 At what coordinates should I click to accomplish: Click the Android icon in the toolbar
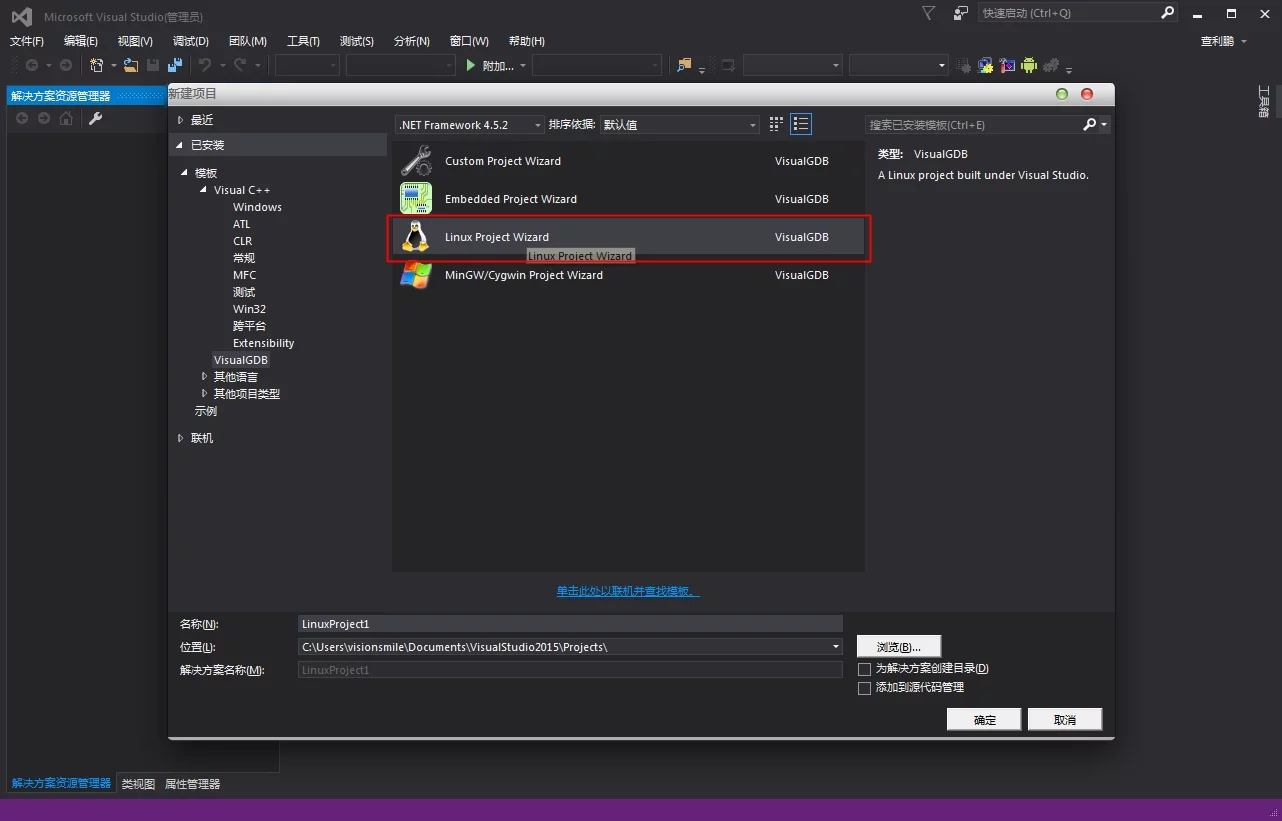pos(1029,66)
